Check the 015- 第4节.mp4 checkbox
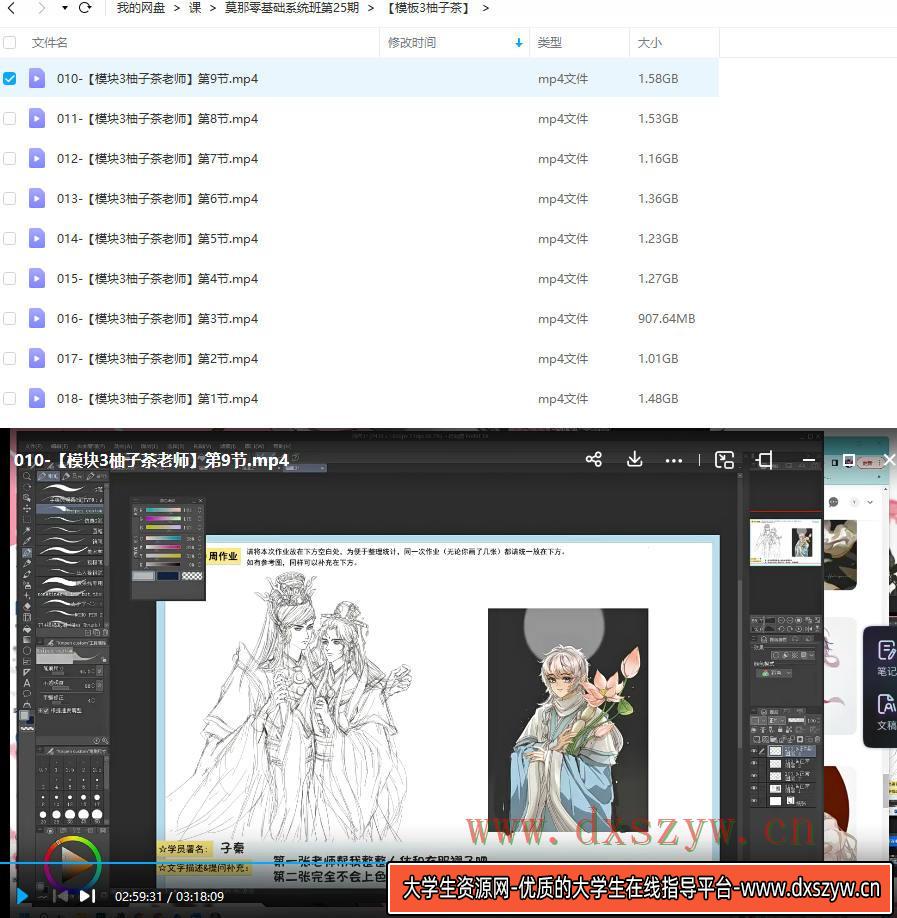Screen dimensions: 897x918 9,279
